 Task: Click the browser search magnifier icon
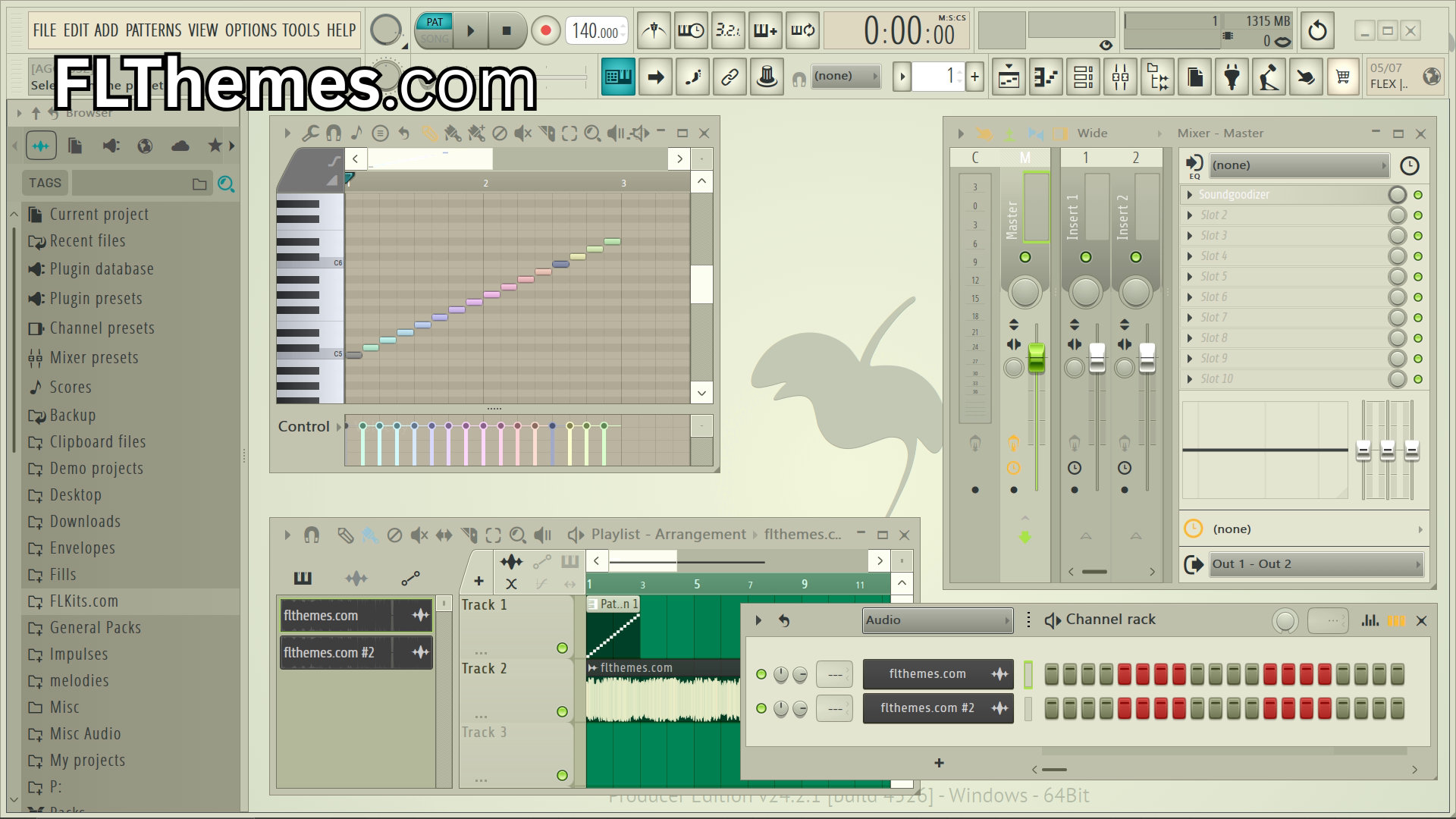tap(226, 184)
